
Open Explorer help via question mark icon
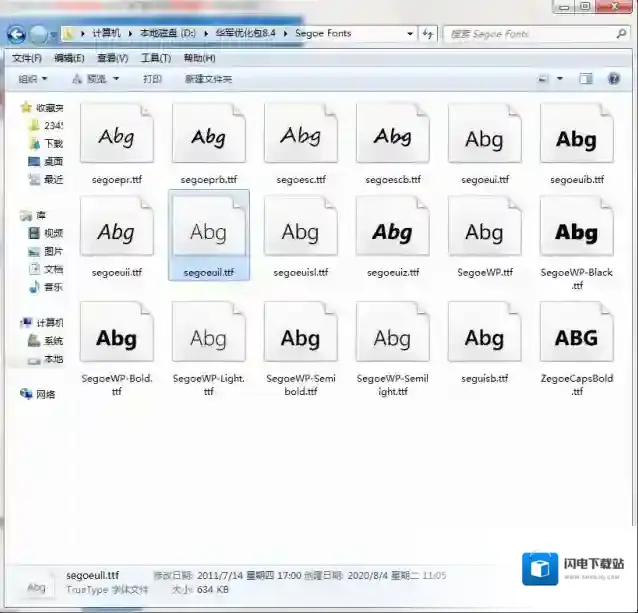(x=614, y=79)
